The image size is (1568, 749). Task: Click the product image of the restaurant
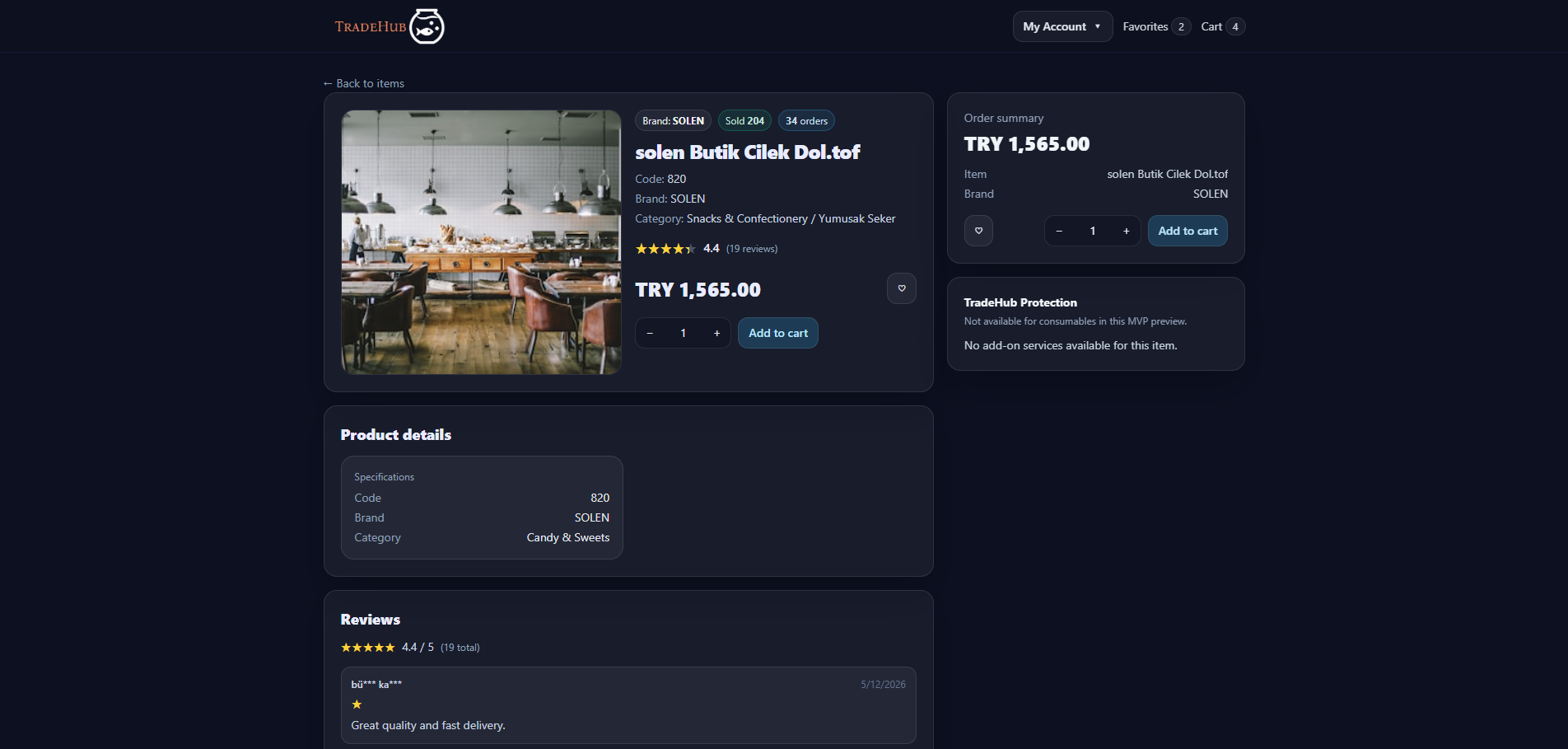click(481, 242)
